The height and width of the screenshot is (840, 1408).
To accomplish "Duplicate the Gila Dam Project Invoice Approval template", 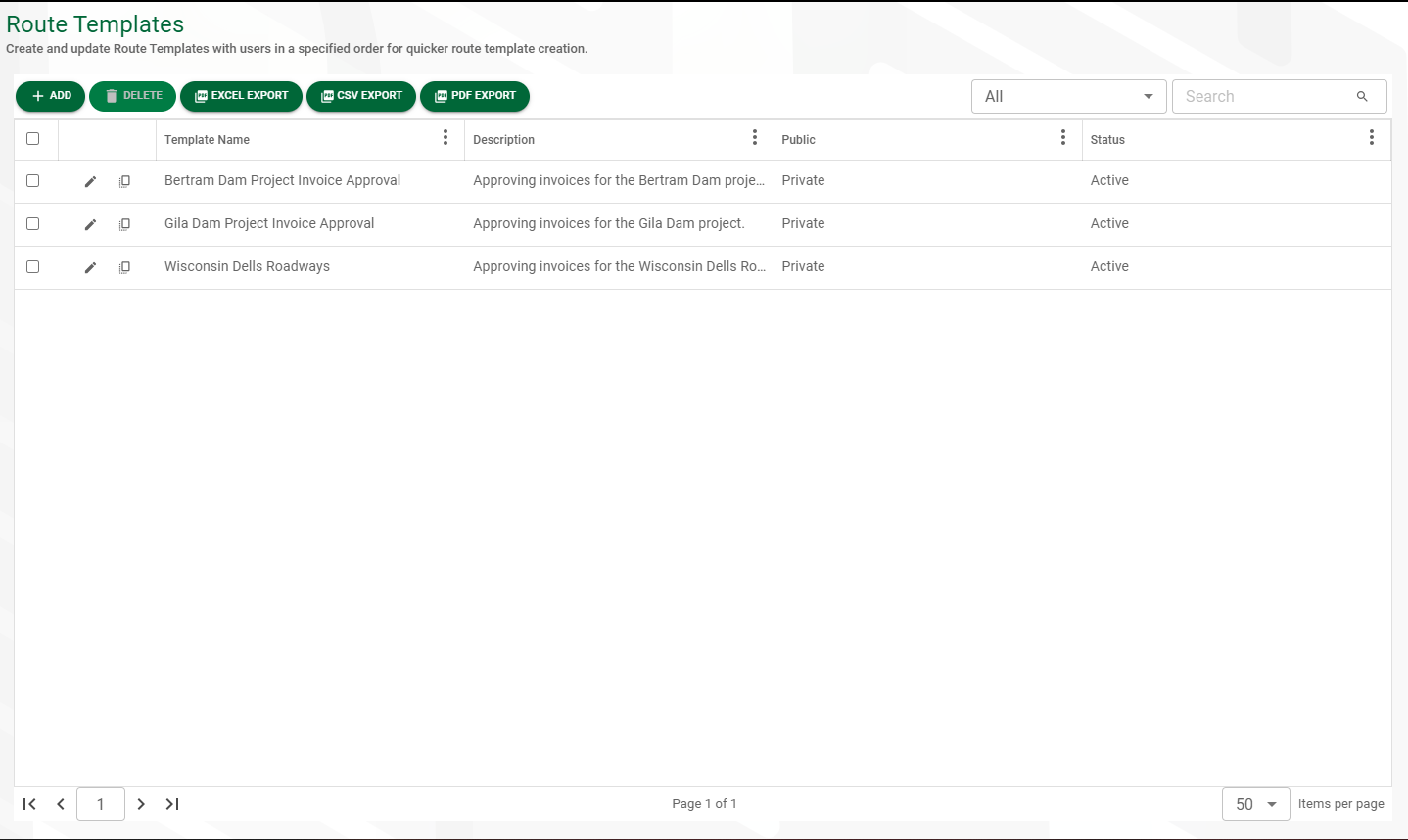I will (x=124, y=224).
